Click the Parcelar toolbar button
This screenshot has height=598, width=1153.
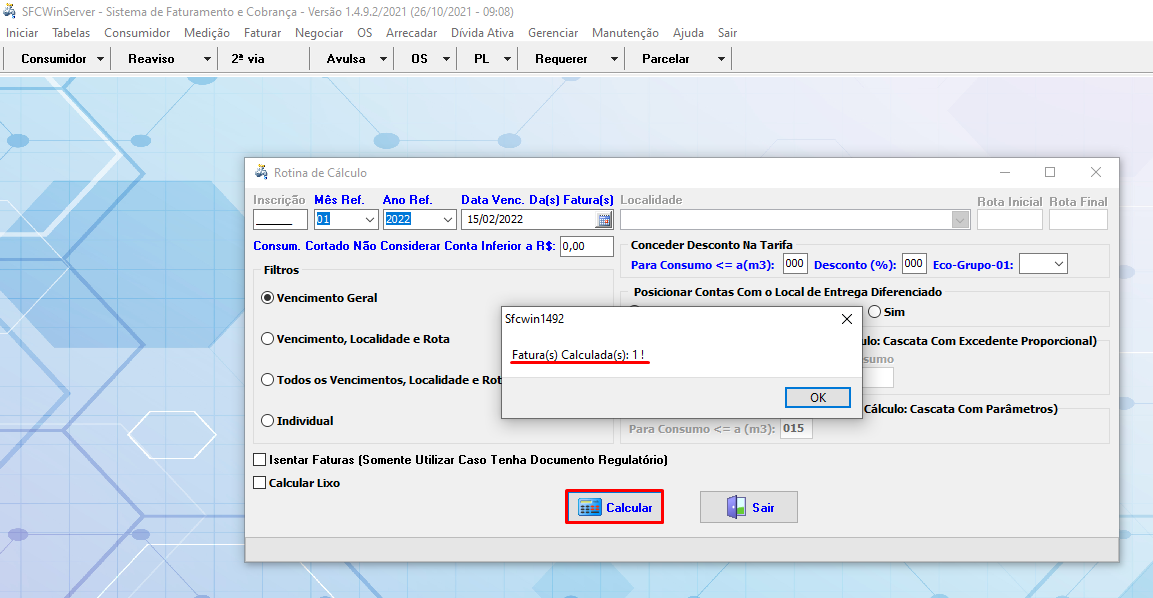(666, 59)
